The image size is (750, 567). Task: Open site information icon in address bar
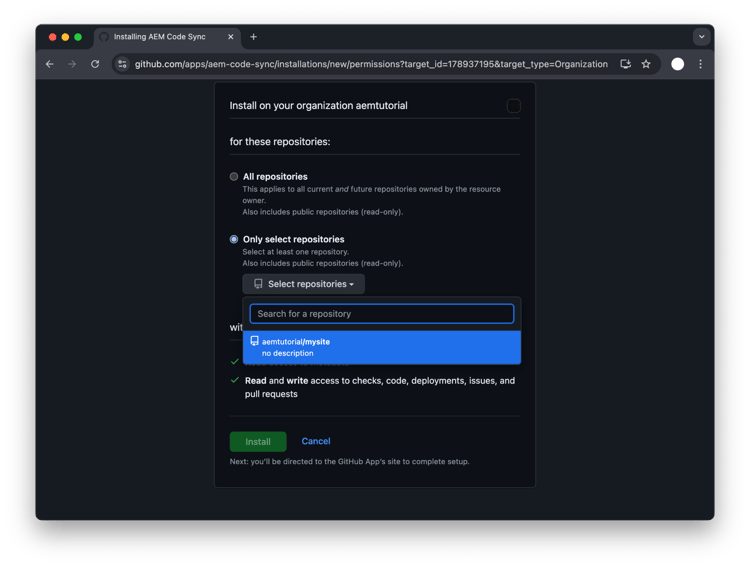[x=122, y=64]
